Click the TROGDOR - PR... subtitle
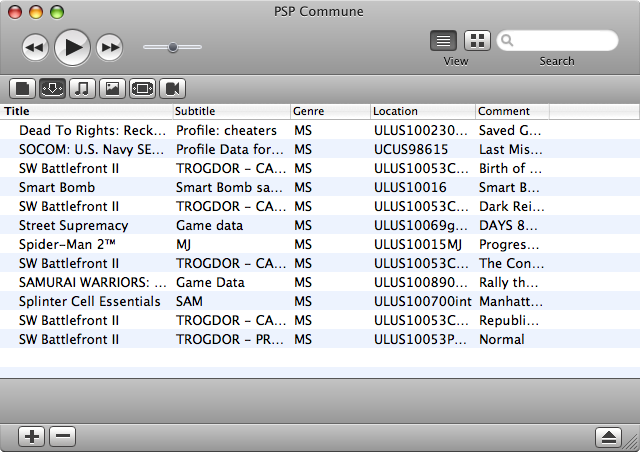The image size is (640, 452). 230,339
